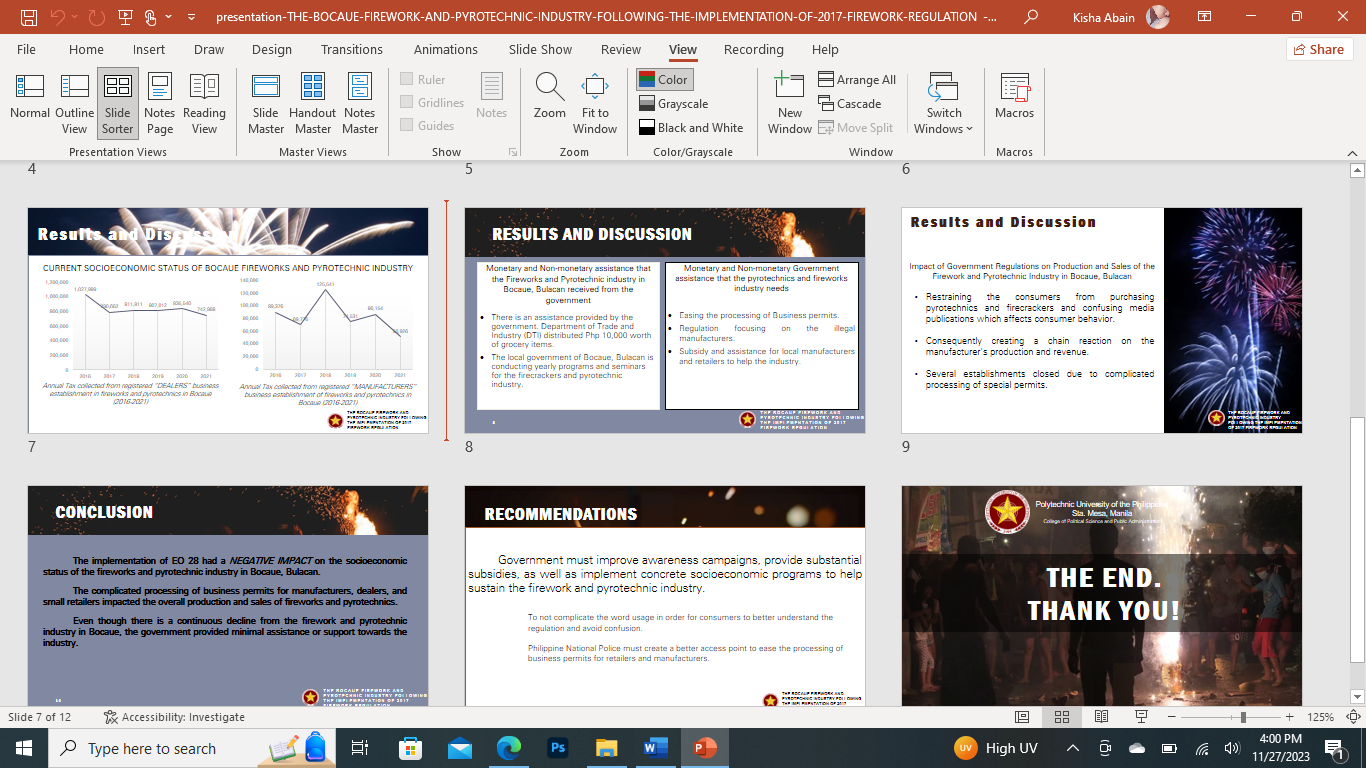Open the Transitions tab
Image resolution: width=1366 pixels, height=768 pixels.
pos(351,49)
